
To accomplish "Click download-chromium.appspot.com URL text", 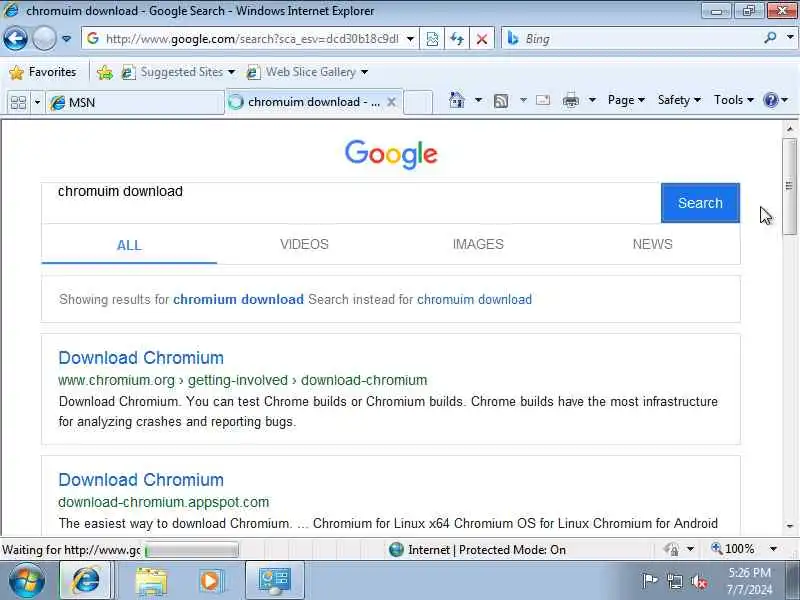I will point(163,502).
